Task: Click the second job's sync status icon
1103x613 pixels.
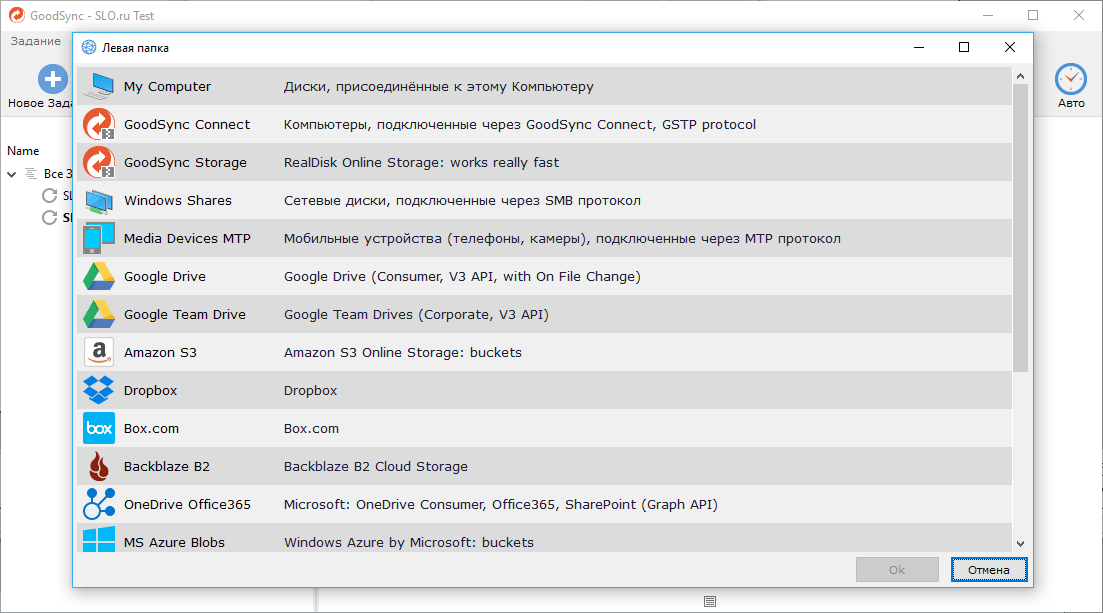Action: 49,217
